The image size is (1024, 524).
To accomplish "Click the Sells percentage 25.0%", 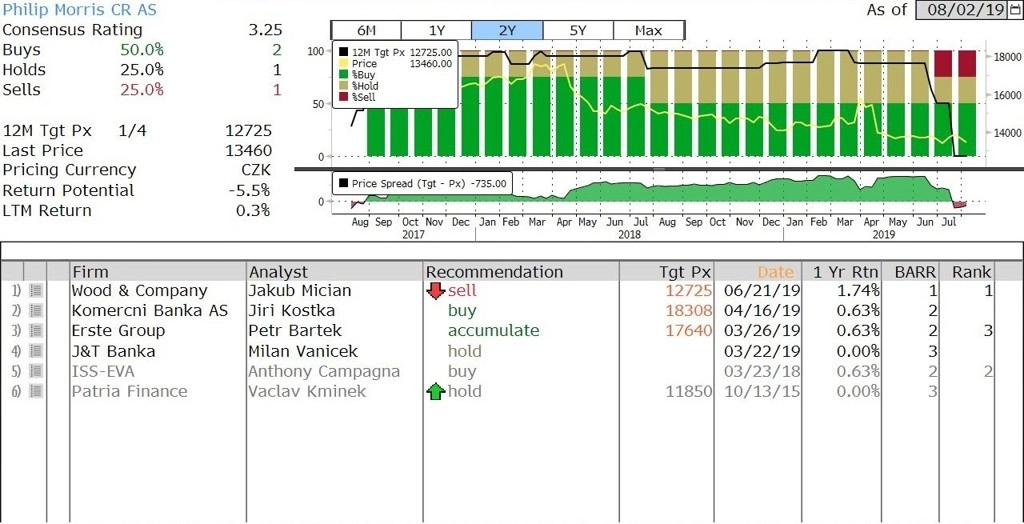I will pos(142,90).
